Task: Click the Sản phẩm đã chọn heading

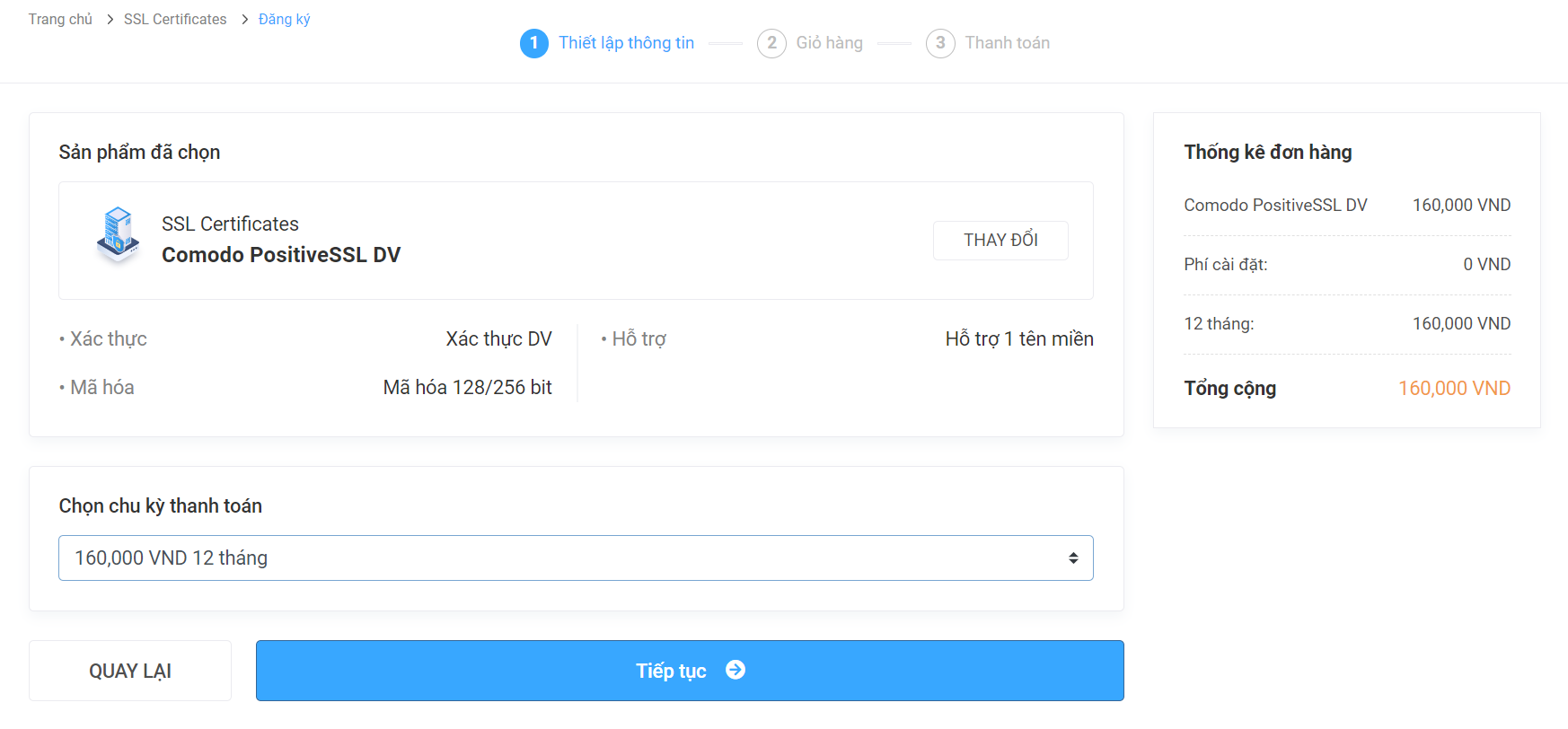Action: (139, 153)
